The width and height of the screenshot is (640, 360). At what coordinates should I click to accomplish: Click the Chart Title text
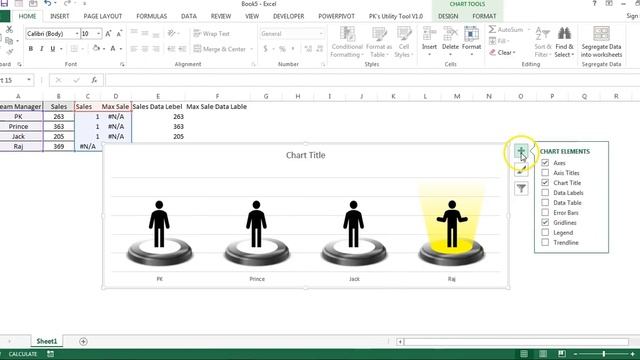[x=306, y=155]
